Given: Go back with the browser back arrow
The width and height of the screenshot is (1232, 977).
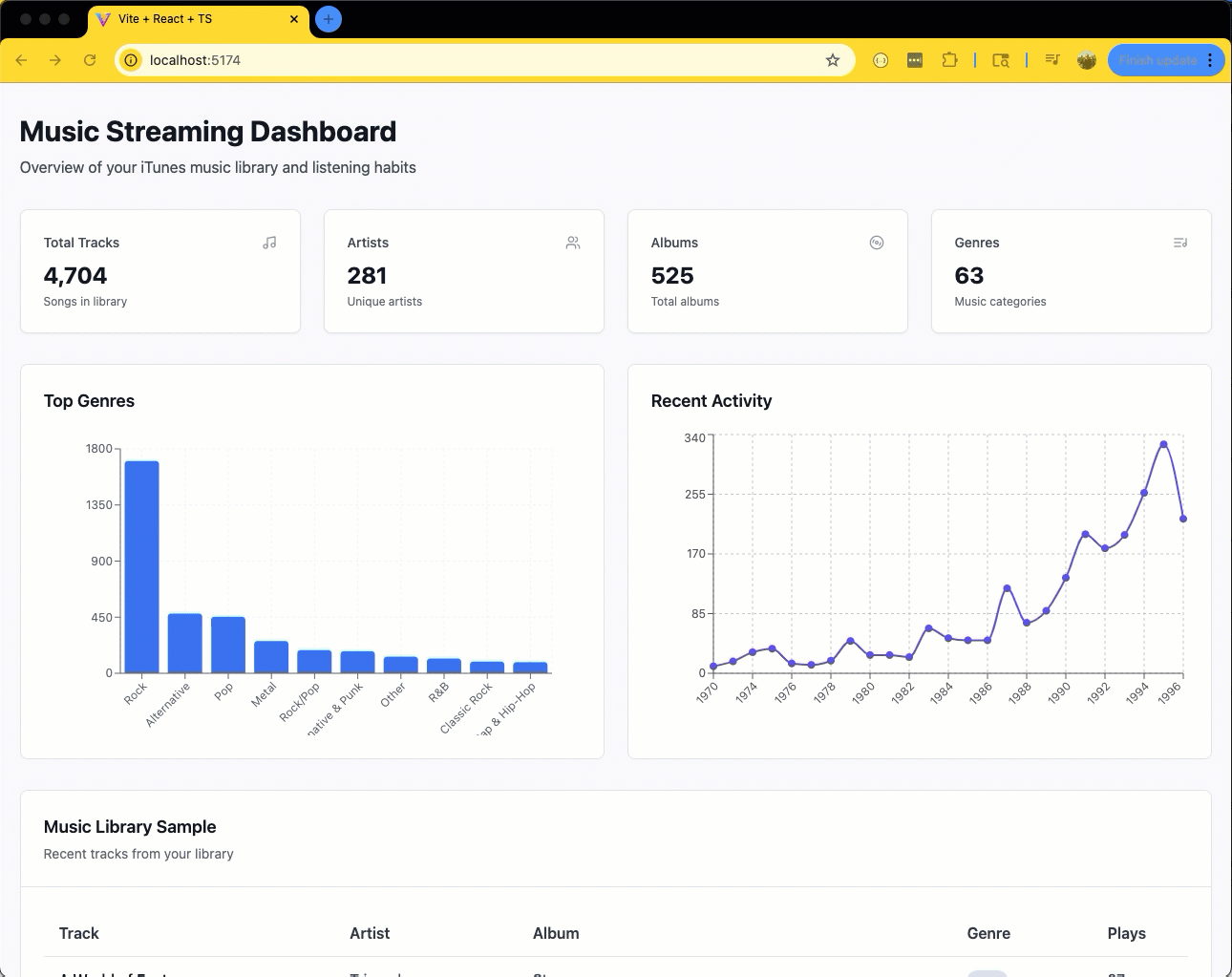Looking at the screenshot, I should tap(21, 60).
